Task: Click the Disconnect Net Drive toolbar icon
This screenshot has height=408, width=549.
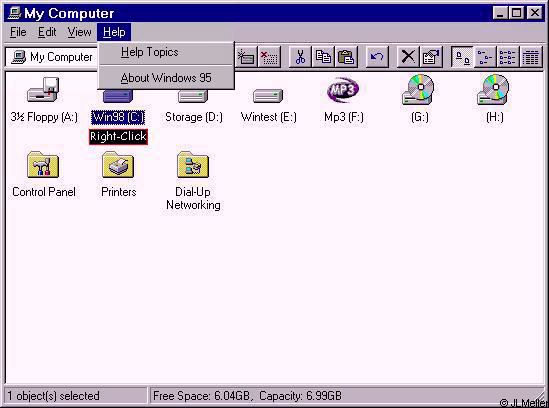Action: point(269,57)
